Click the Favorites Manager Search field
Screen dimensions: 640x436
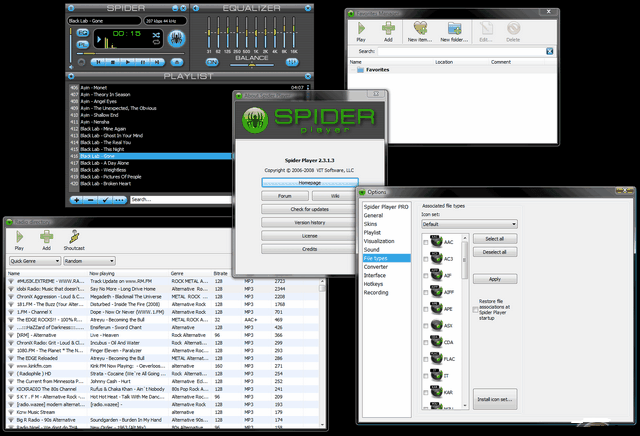pos(461,51)
